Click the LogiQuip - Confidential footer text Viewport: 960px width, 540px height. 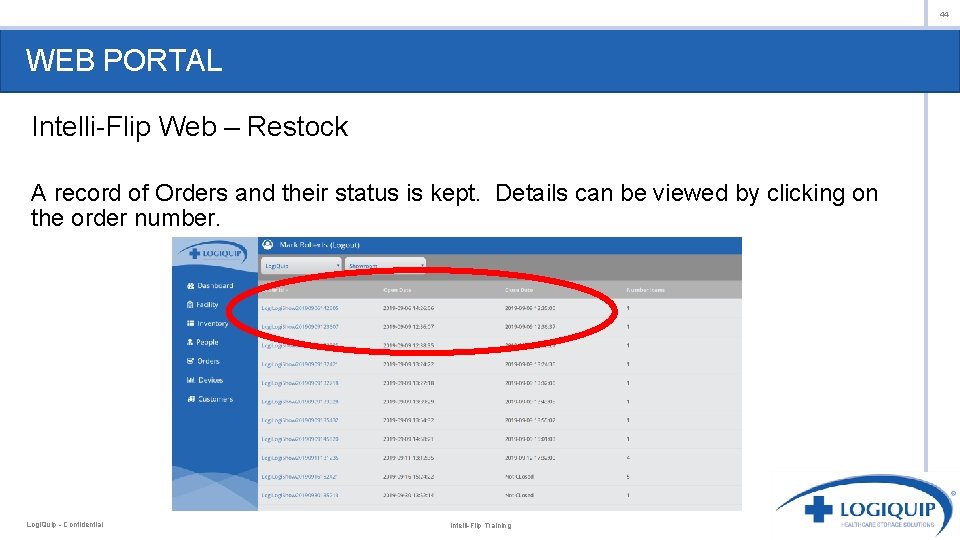coord(65,525)
